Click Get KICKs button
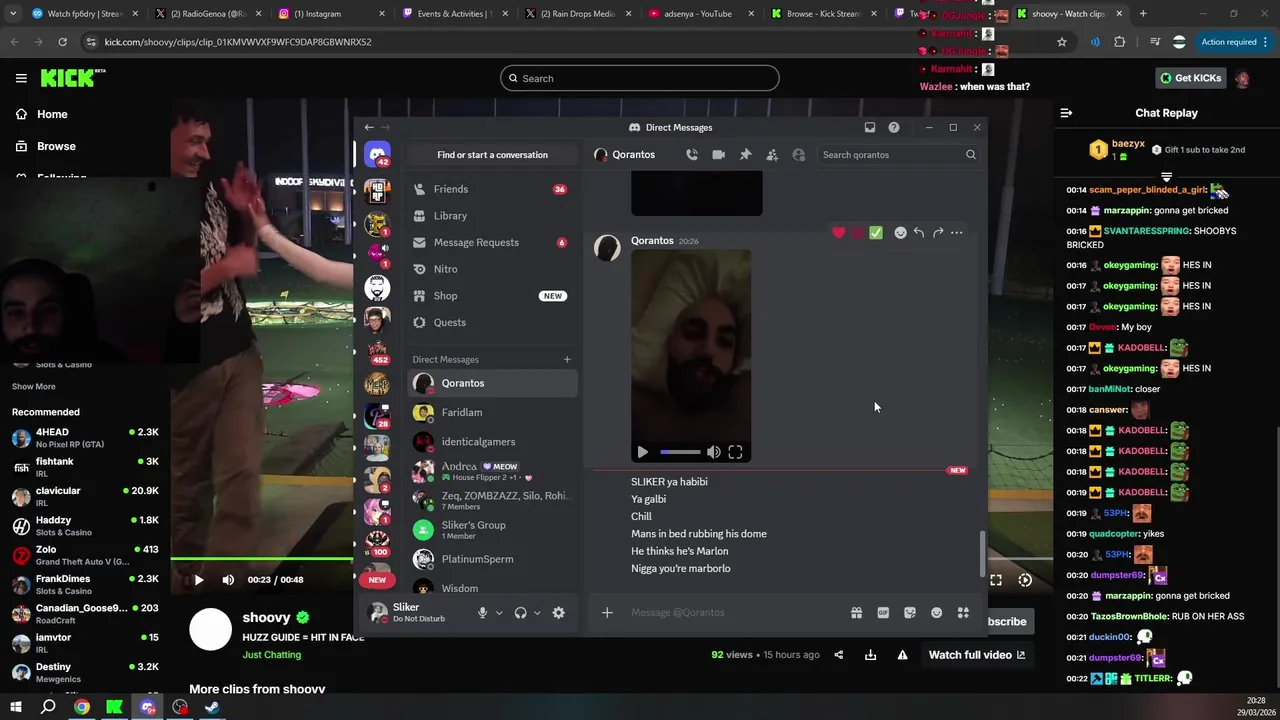 coord(1190,78)
